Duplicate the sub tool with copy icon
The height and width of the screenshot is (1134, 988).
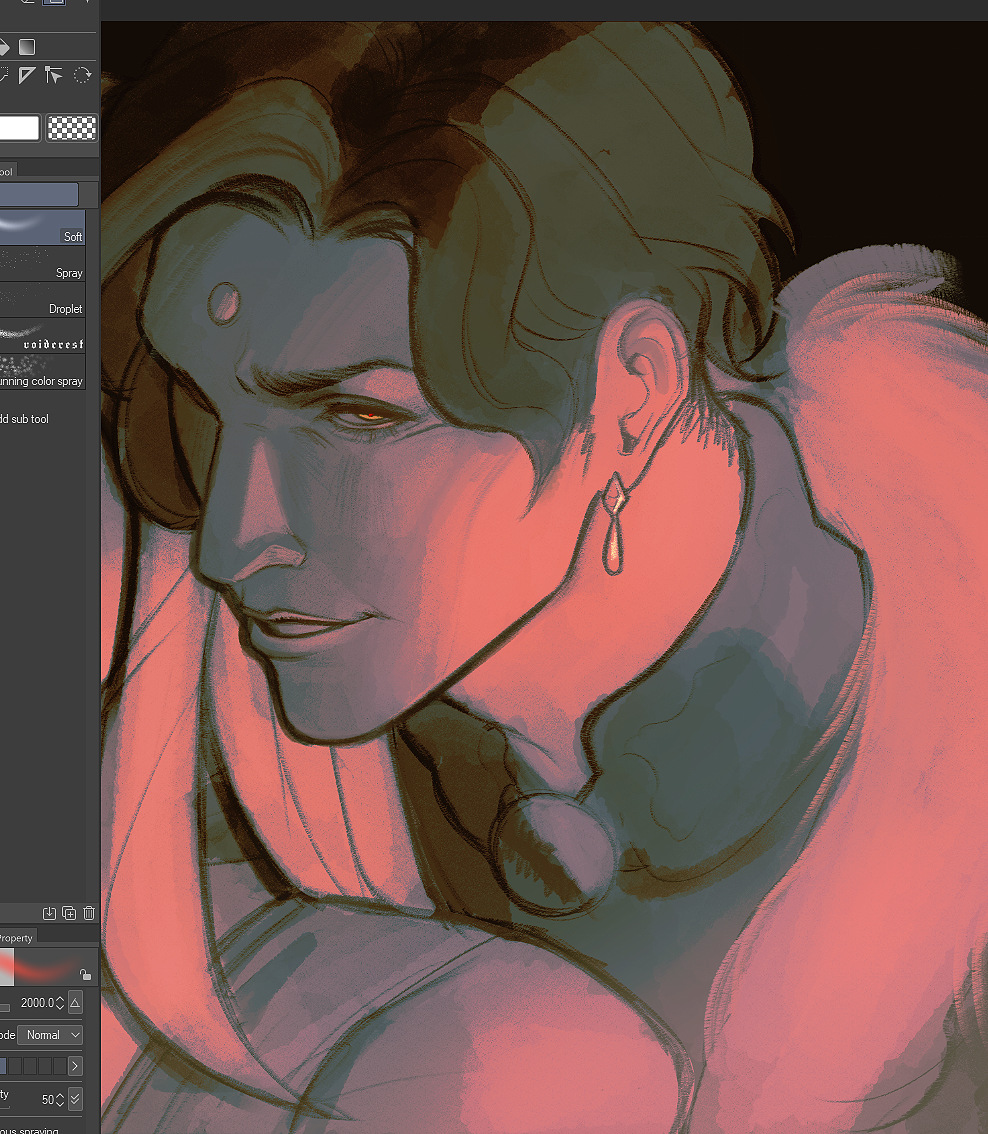69,912
